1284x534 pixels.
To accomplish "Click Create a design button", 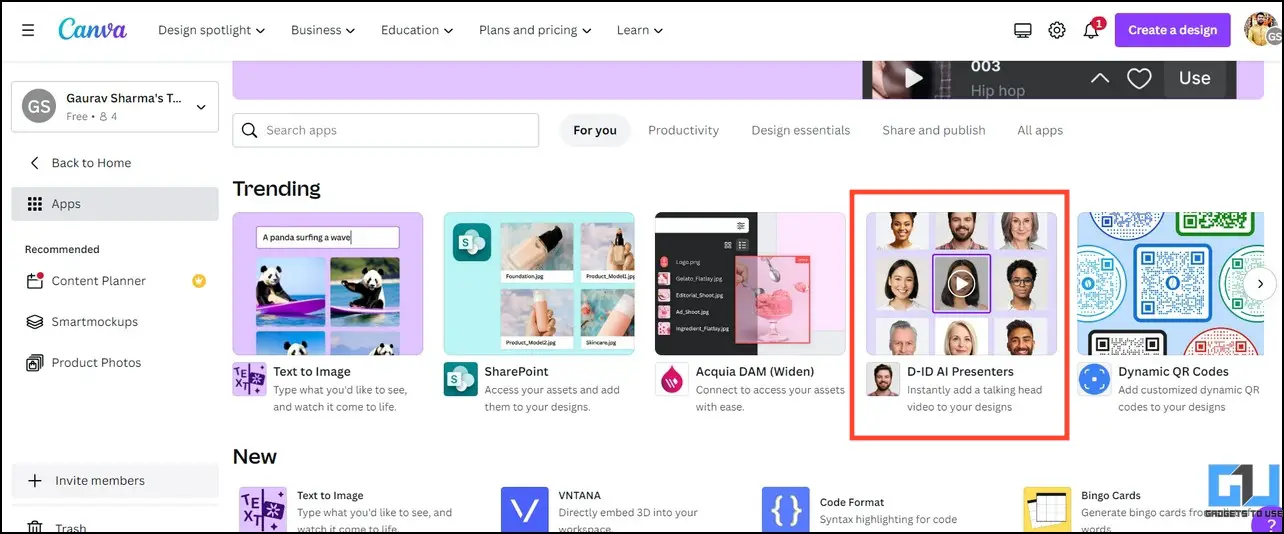I will click(1173, 30).
